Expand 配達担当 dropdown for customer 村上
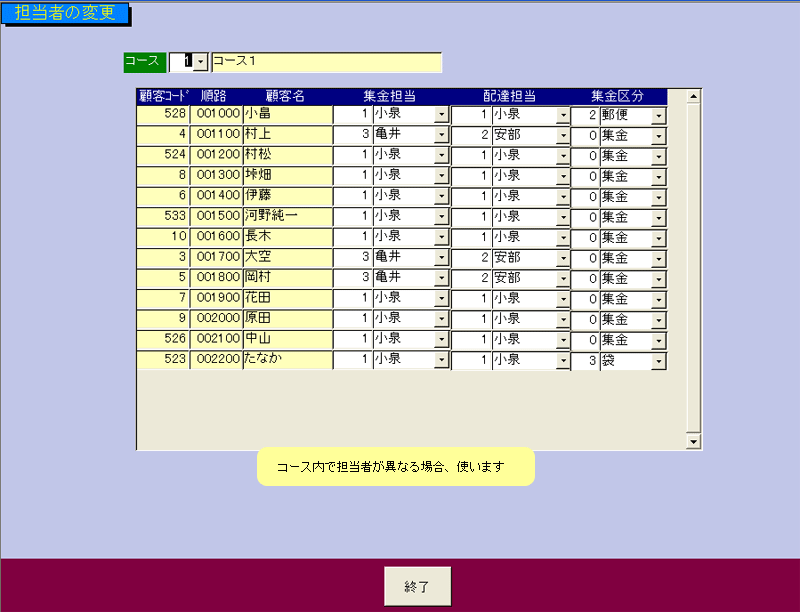Viewport: 800px width, 612px height. [x=562, y=135]
